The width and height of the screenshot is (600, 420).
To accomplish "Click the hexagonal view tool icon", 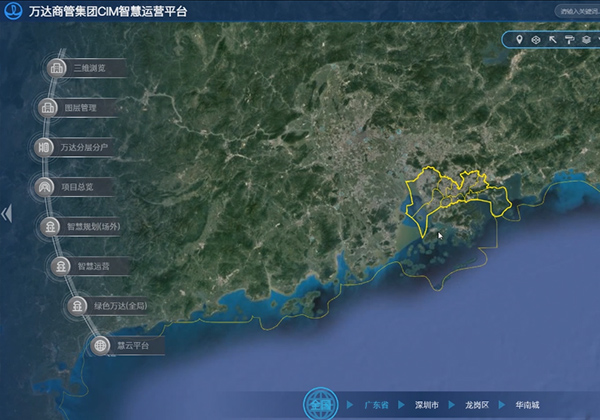I will tap(536, 40).
